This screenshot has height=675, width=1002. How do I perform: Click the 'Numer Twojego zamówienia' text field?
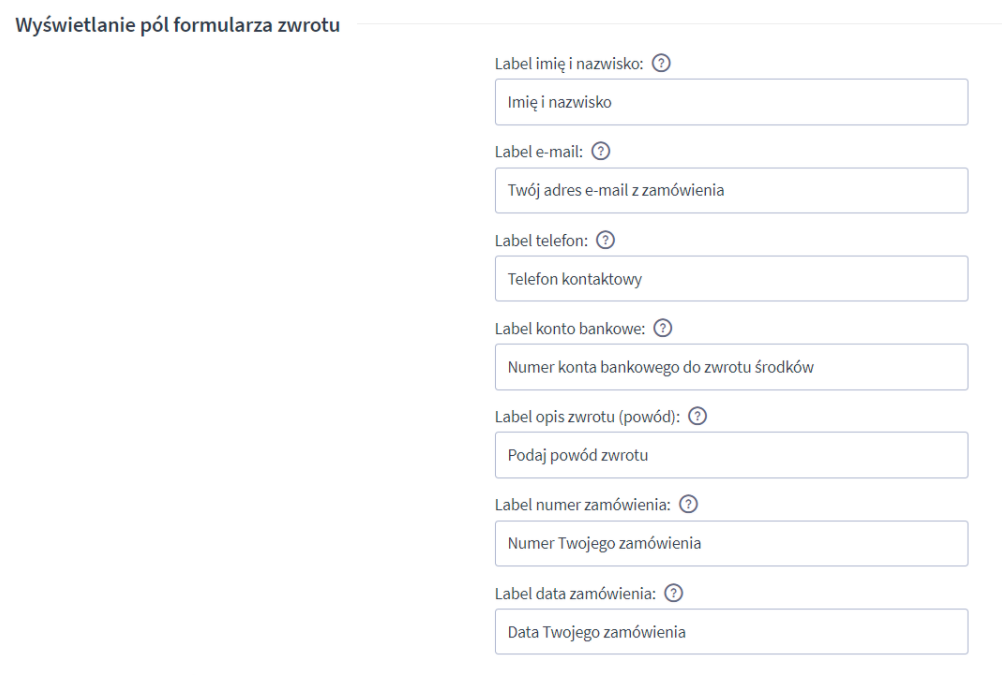coord(731,544)
